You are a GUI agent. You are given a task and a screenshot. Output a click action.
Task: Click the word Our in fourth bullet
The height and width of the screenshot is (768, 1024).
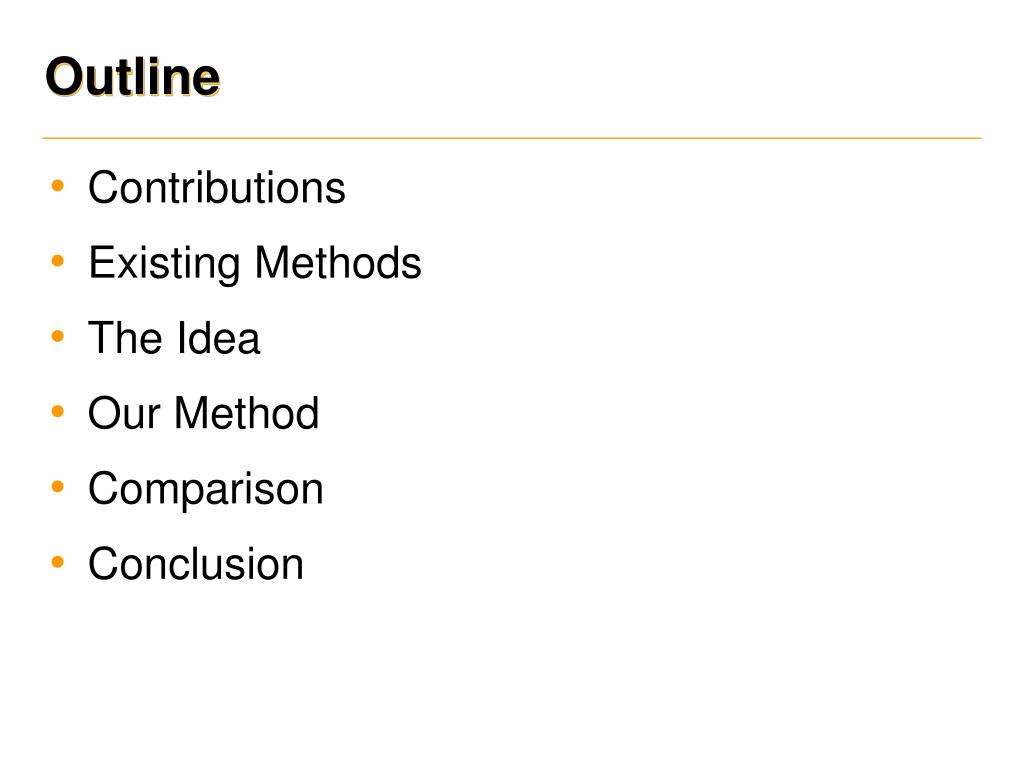(x=124, y=413)
